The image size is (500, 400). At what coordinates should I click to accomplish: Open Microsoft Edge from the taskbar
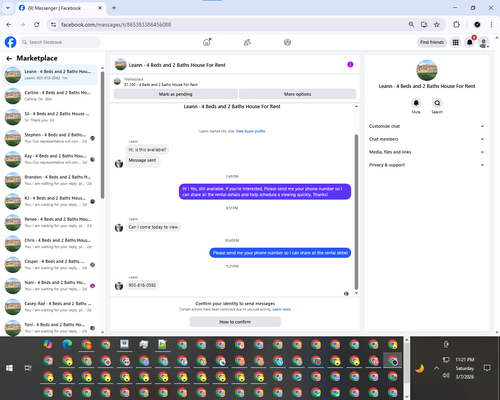point(67,344)
